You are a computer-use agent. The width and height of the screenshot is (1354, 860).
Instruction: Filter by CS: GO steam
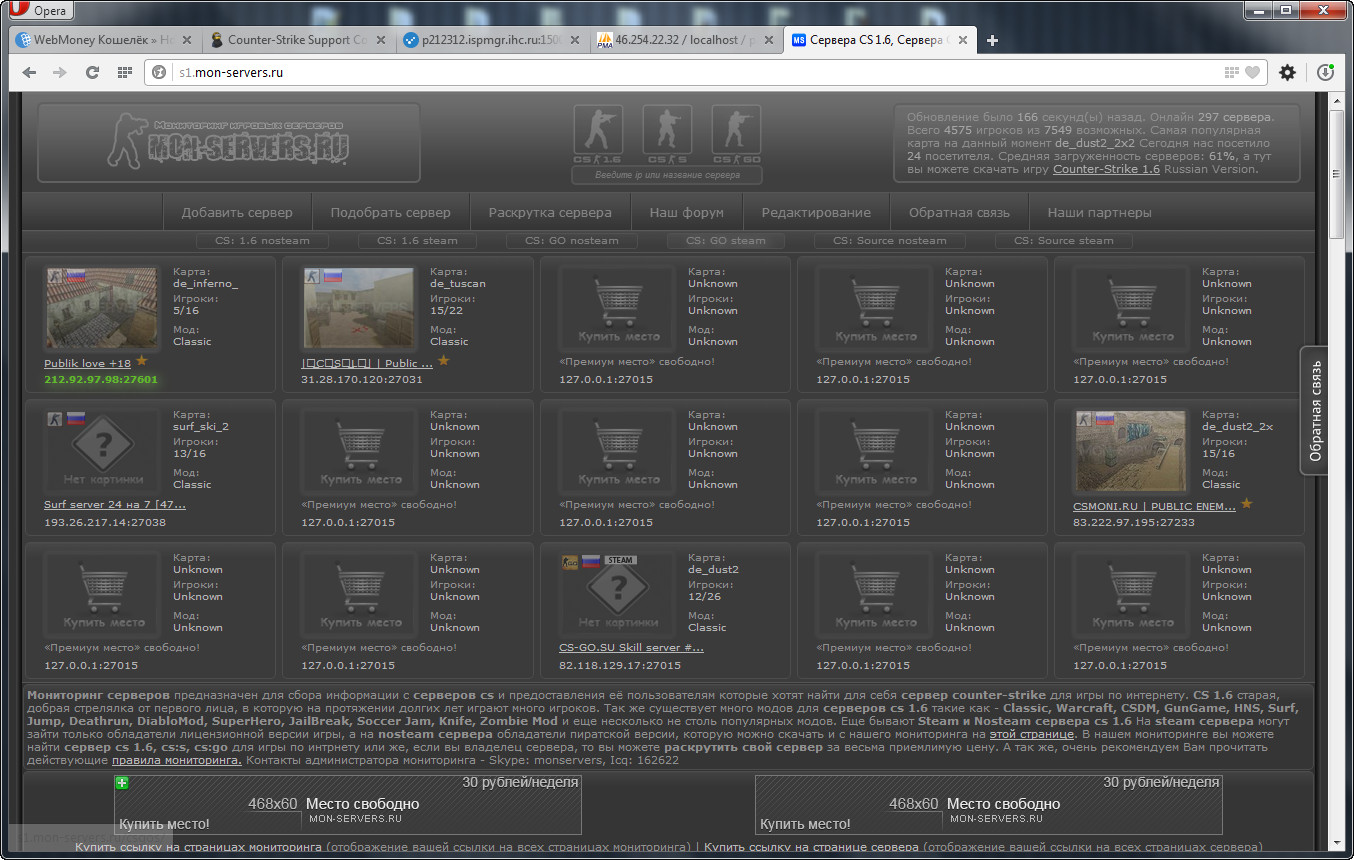726,241
